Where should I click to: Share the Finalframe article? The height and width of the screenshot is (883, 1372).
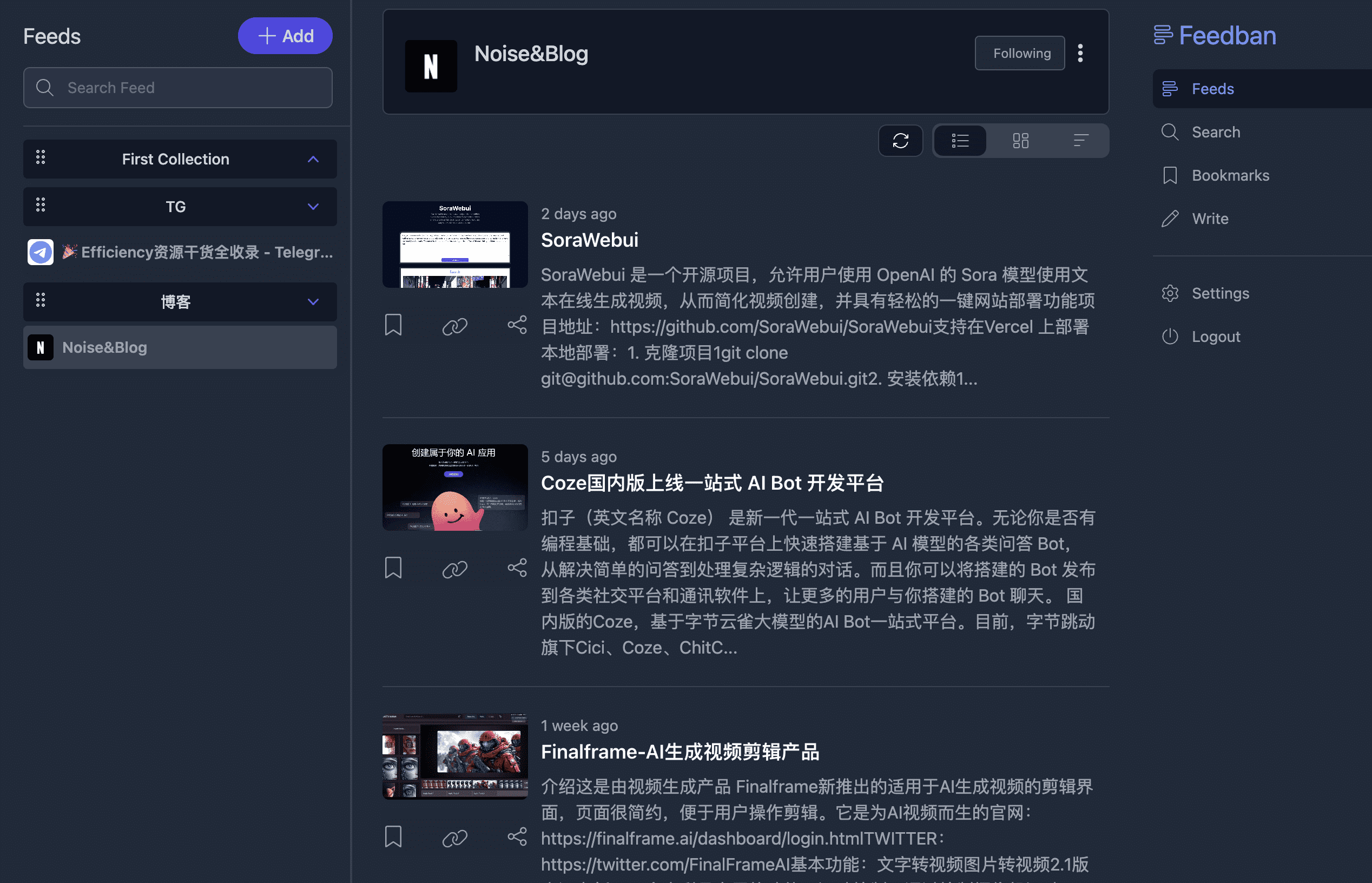[x=517, y=836]
